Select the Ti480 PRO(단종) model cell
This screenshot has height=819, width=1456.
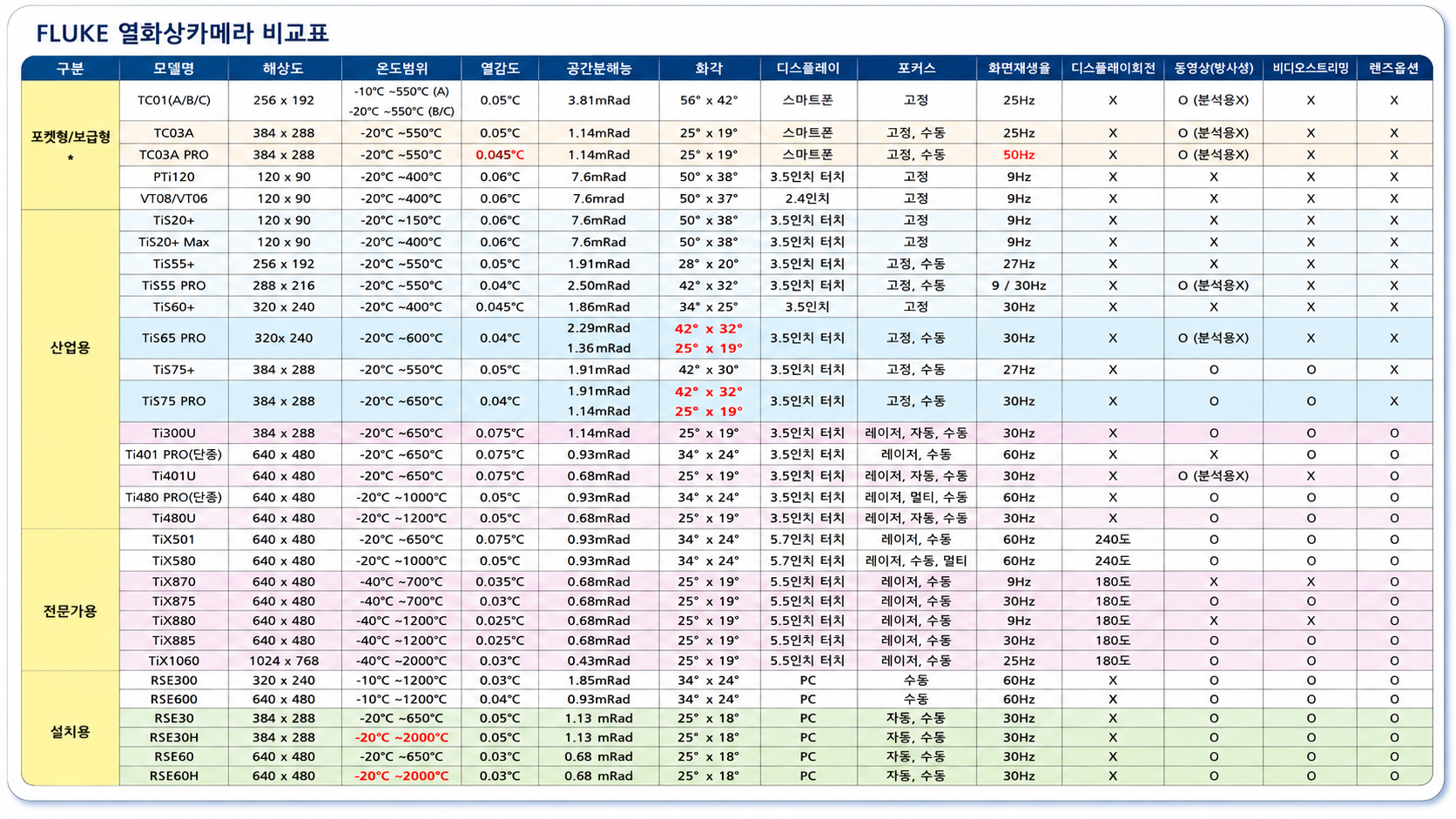pyautogui.click(x=173, y=497)
